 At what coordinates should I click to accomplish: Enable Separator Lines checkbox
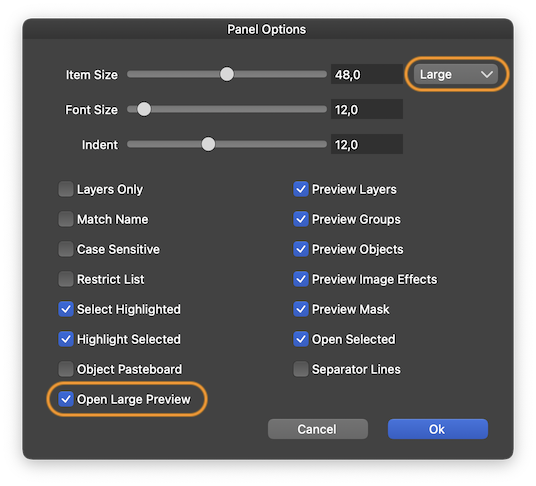(301, 369)
